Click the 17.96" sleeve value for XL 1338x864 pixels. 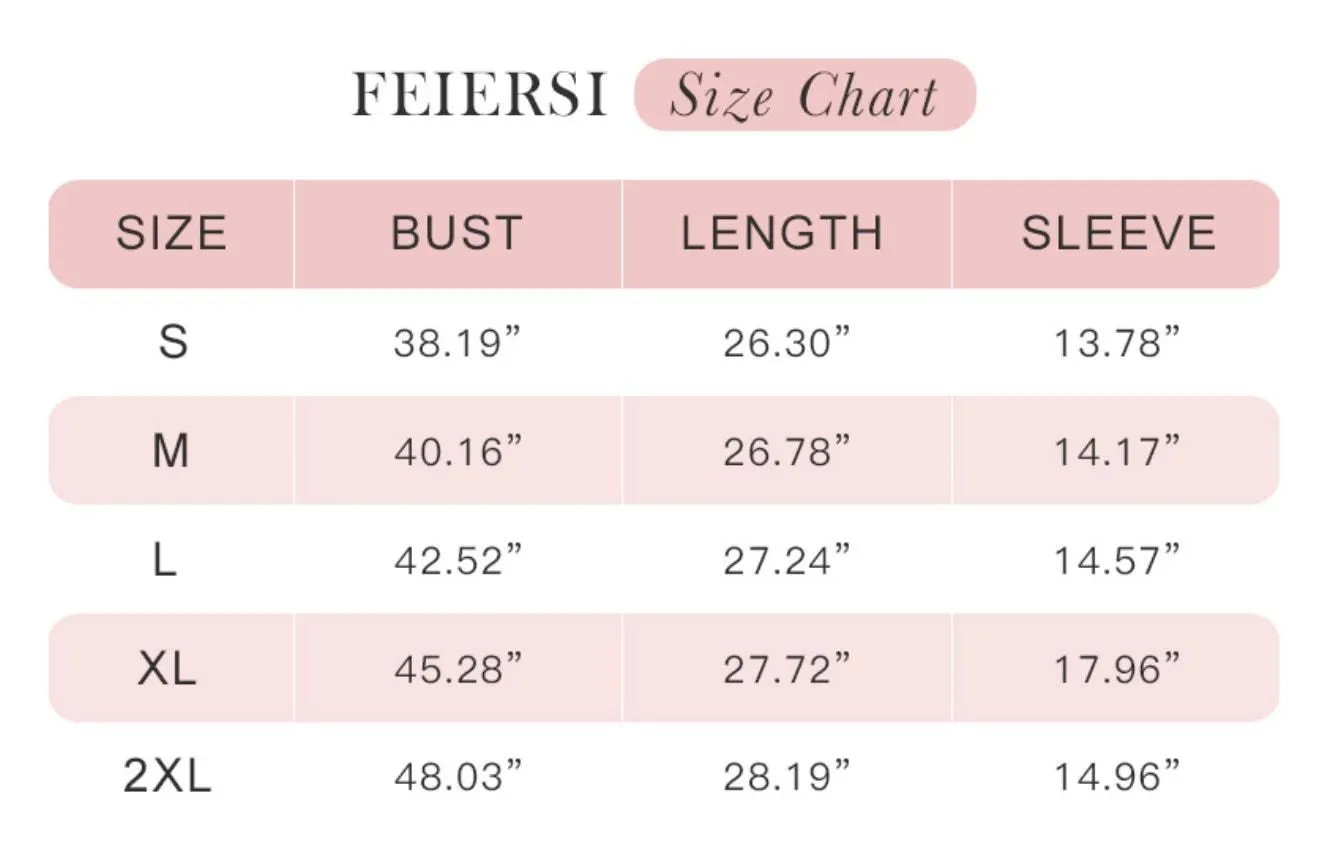click(x=1118, y=669)
